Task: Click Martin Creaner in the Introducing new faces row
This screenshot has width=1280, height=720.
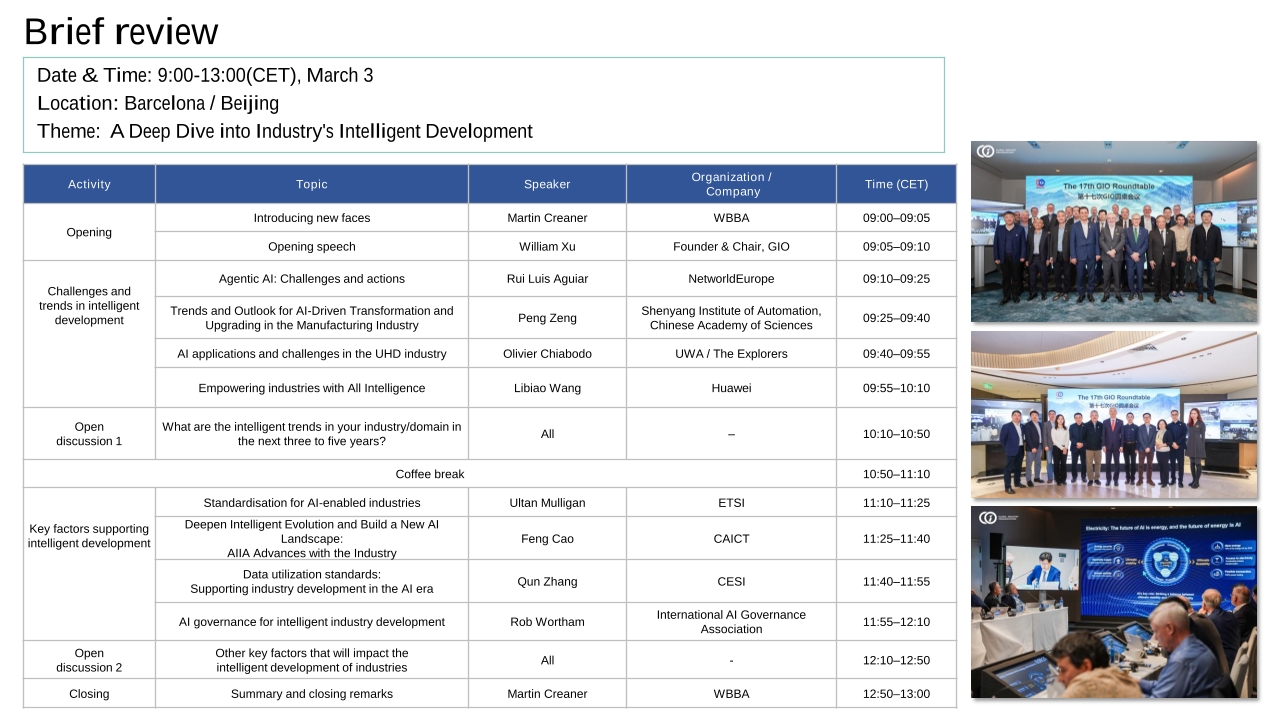Action: 547,218
